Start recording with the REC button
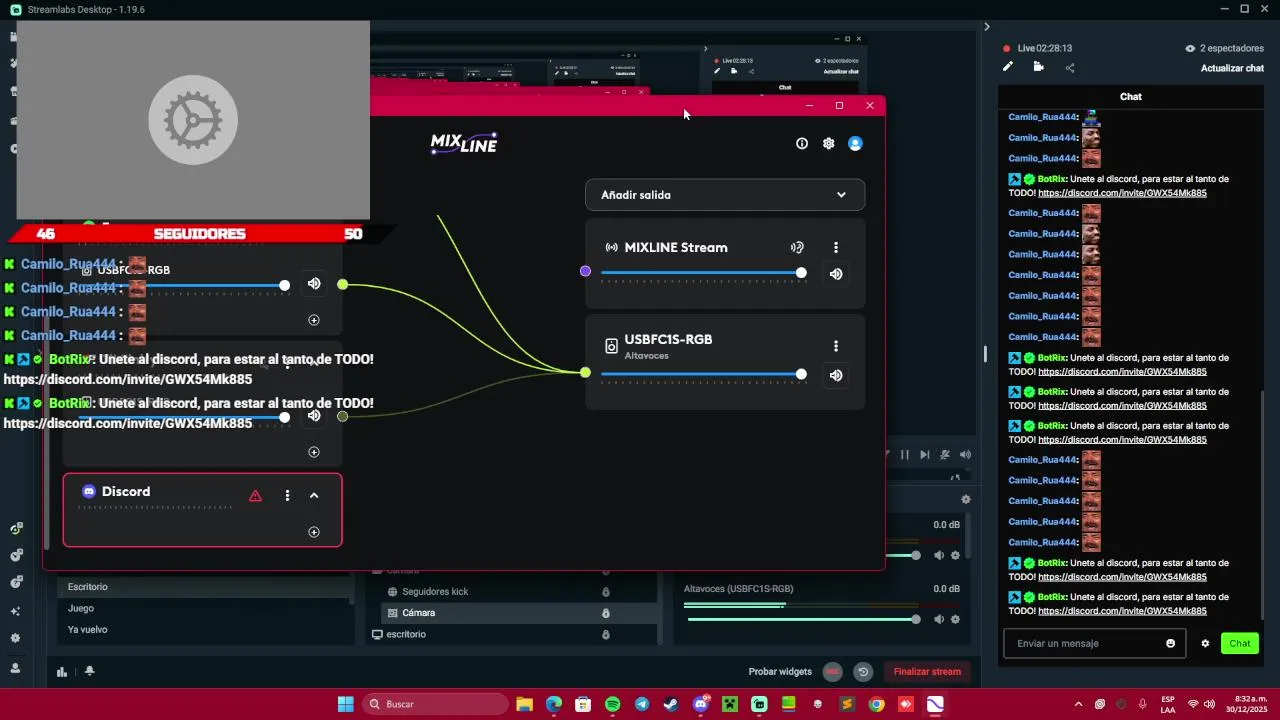The width and height of the screenshot is (1280, 720). [832, 672]
